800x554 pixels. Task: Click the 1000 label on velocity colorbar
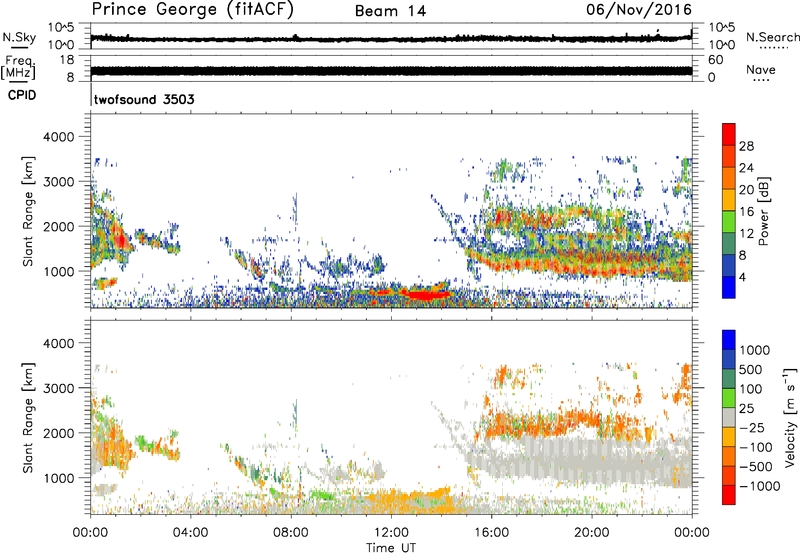pos(755,350)
